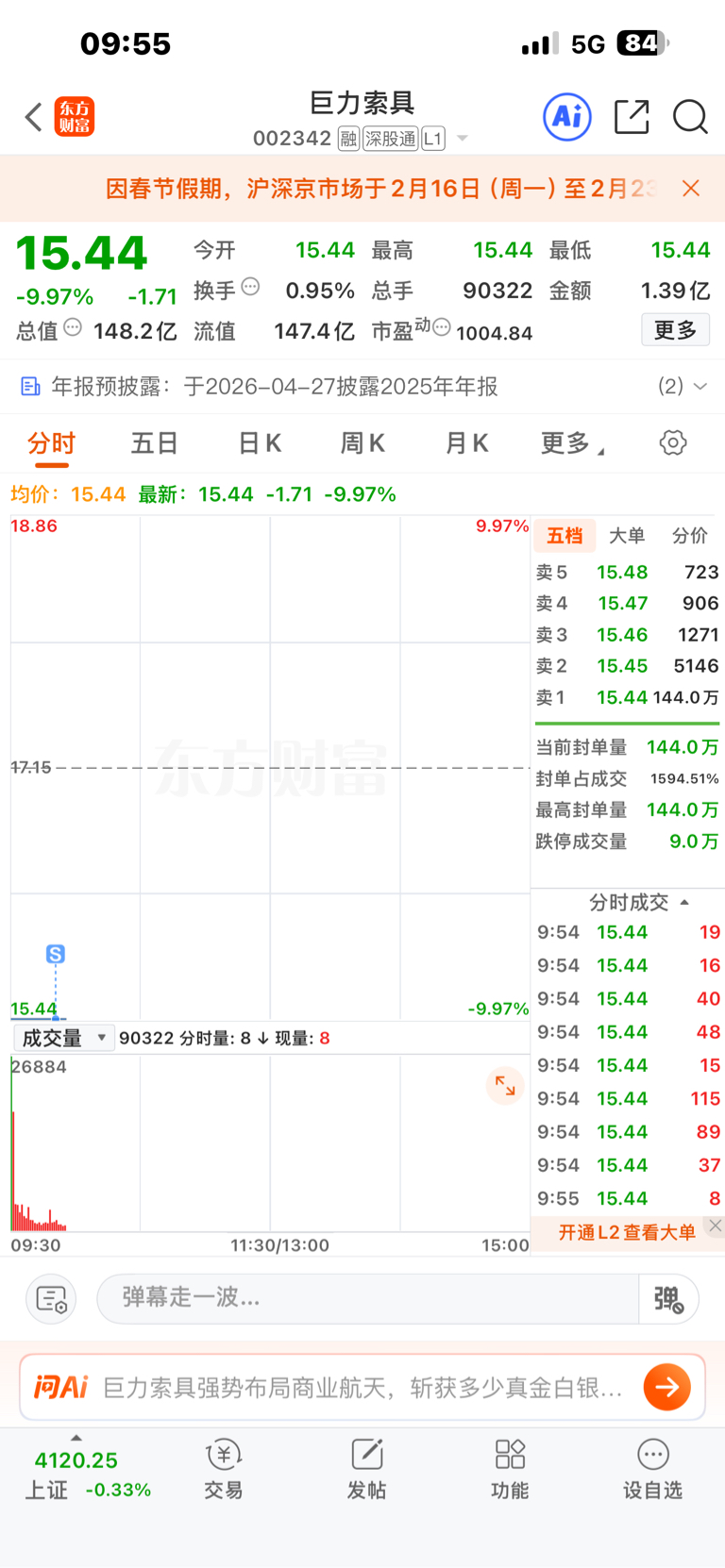
Task: Close the 开通L2 promotion banner
Action: point(716,1226)
